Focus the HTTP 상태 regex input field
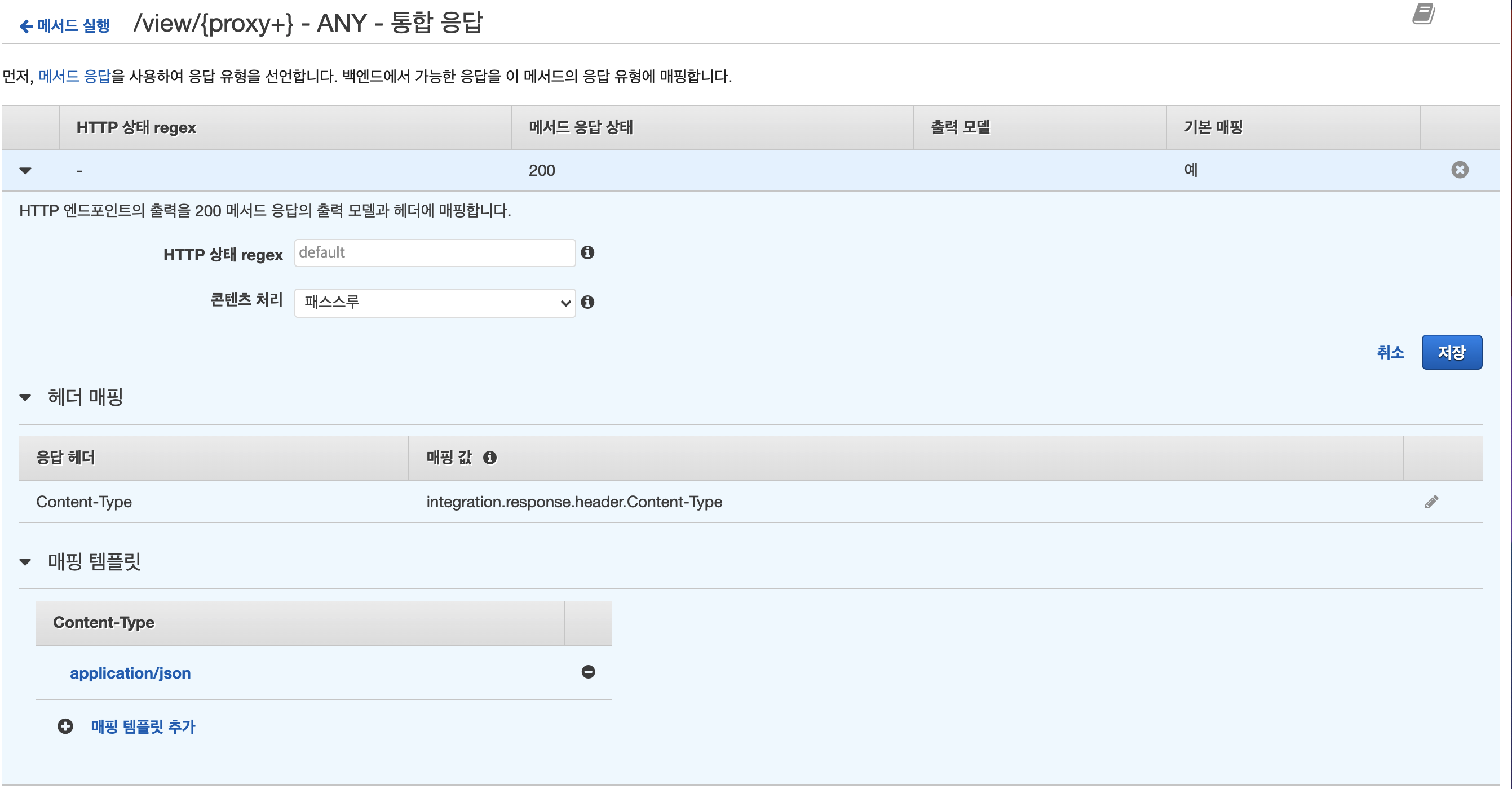 click(x=434, y=254)
